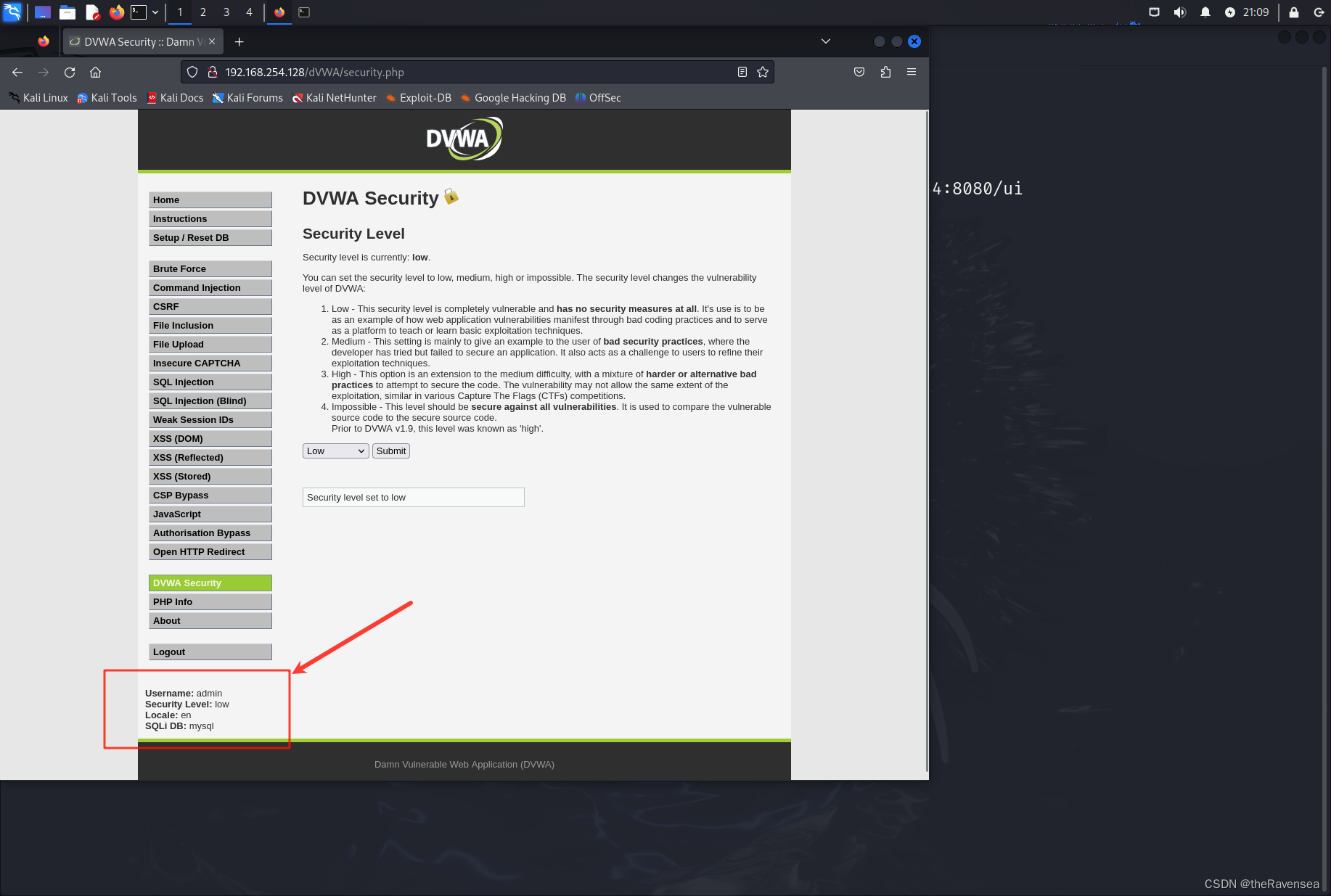Select the DVWA Security menu item
The image size is (1331, 896).
tap(210, 583)
